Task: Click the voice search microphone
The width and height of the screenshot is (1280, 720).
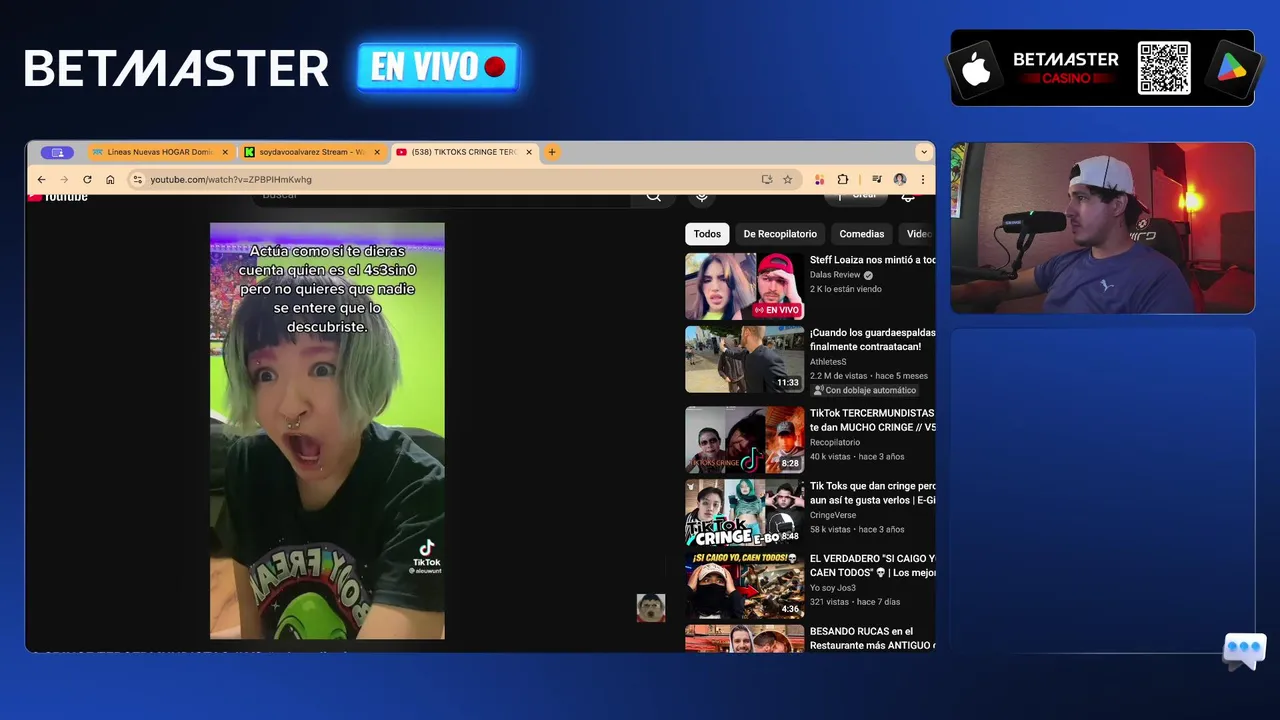Action: pos(702,197)
